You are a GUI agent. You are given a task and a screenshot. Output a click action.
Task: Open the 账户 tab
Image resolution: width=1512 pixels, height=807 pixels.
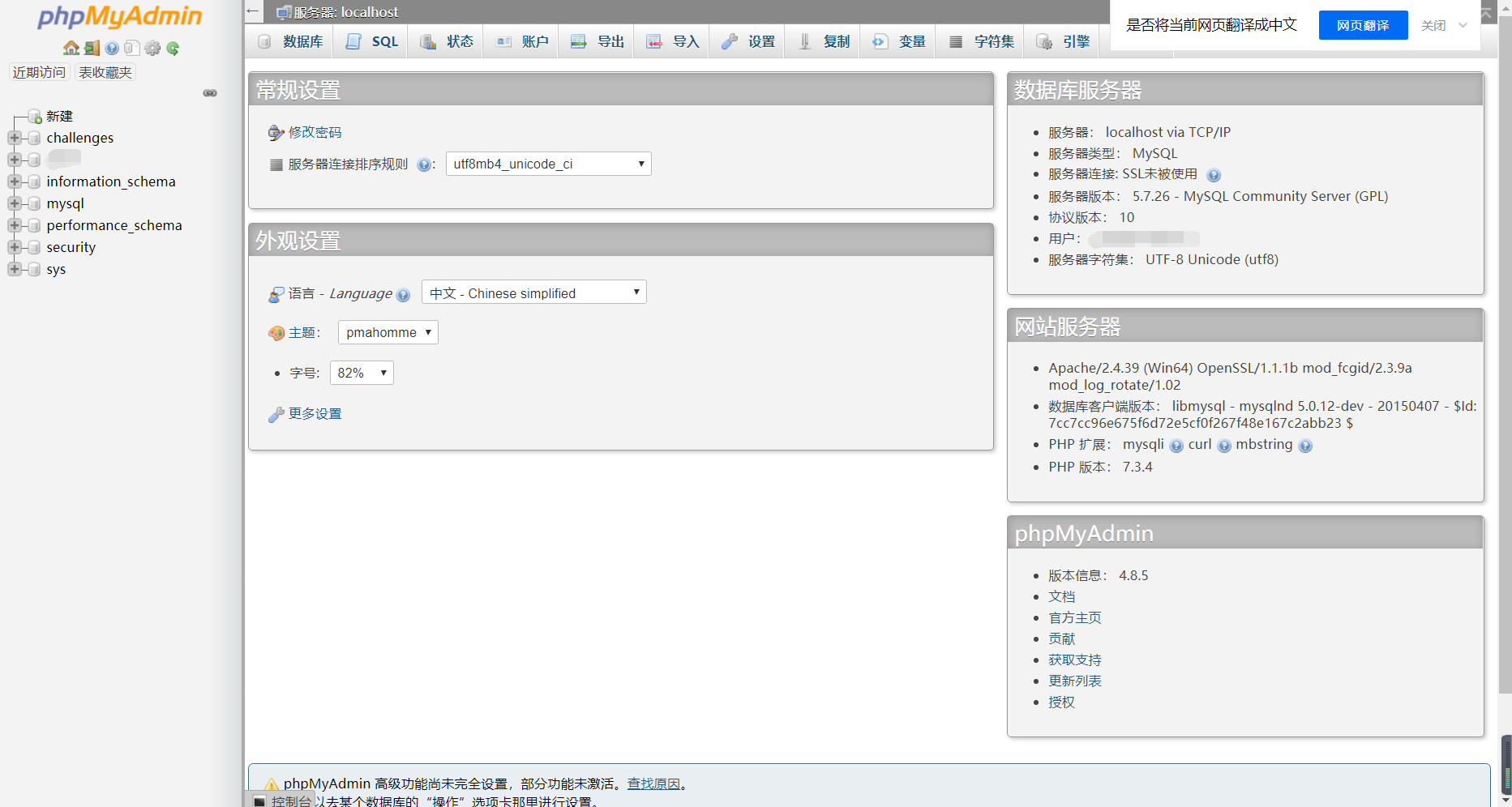520,41
